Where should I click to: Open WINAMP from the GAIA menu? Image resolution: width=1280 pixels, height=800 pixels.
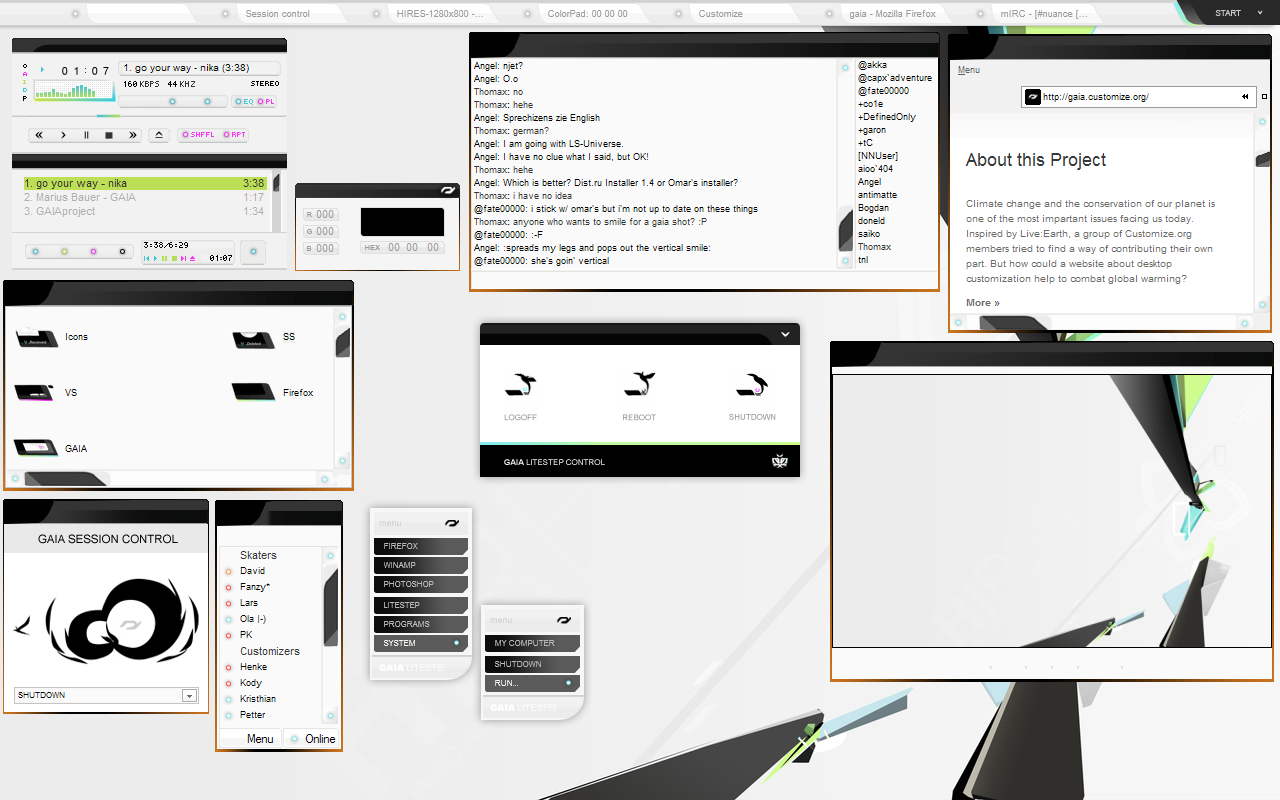421,565
